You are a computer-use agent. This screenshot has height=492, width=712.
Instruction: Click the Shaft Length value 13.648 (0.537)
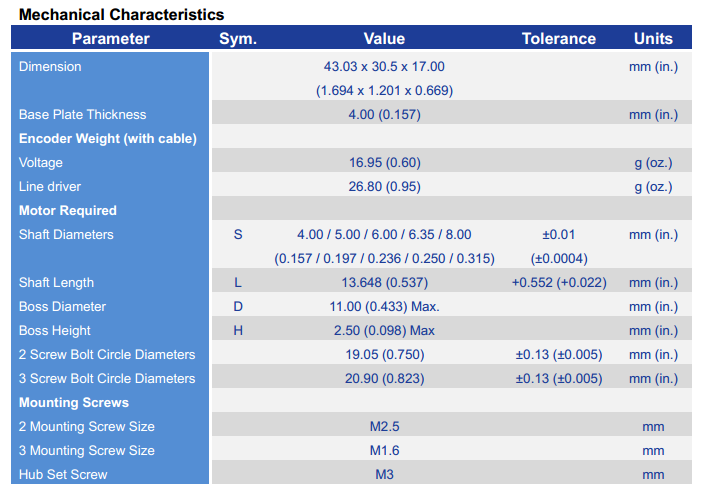point(384,283)
